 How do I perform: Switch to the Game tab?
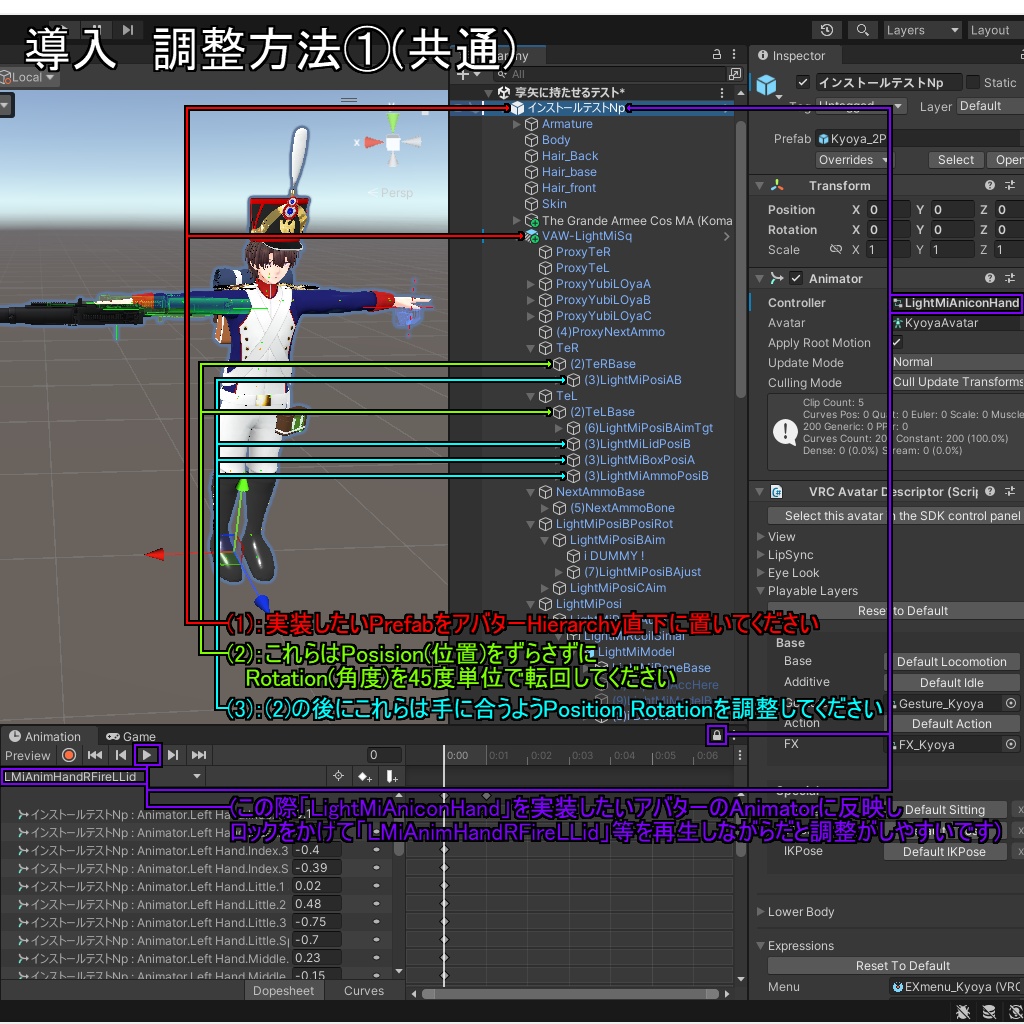(131, 737)
